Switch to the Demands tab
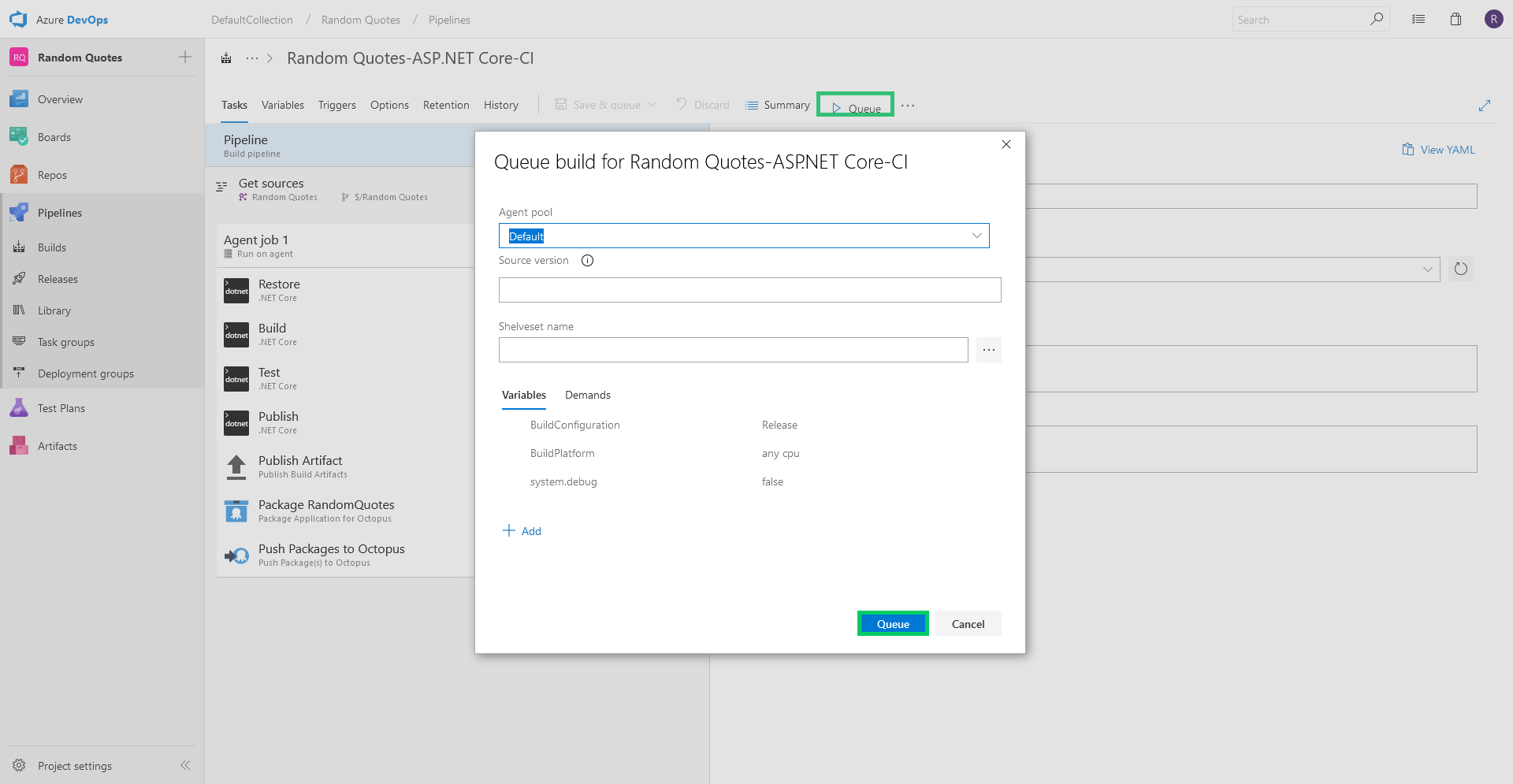The height and width of the screenshot is (784, 1513). [588, 396]
